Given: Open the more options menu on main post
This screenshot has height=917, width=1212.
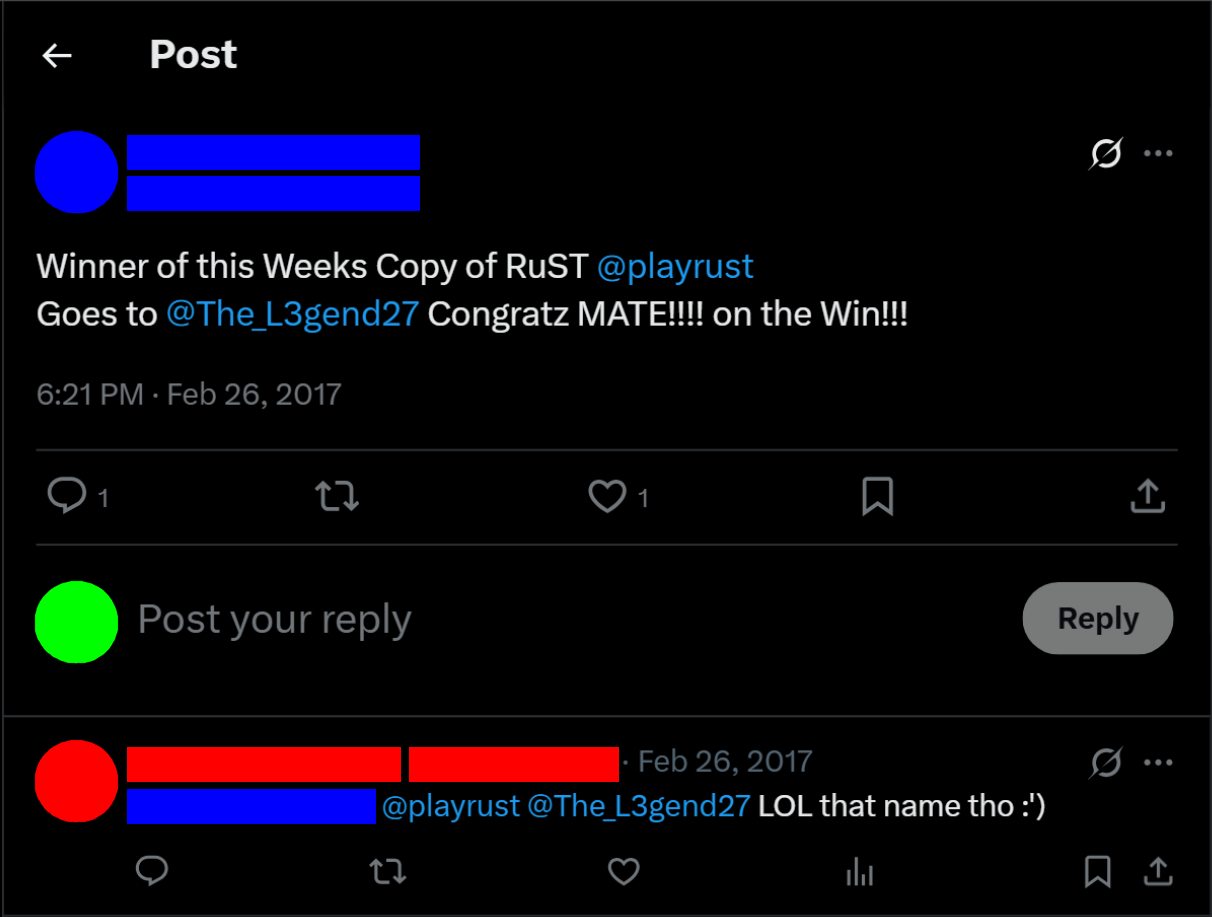Looking at the screenshot, I should point(1158,154).
